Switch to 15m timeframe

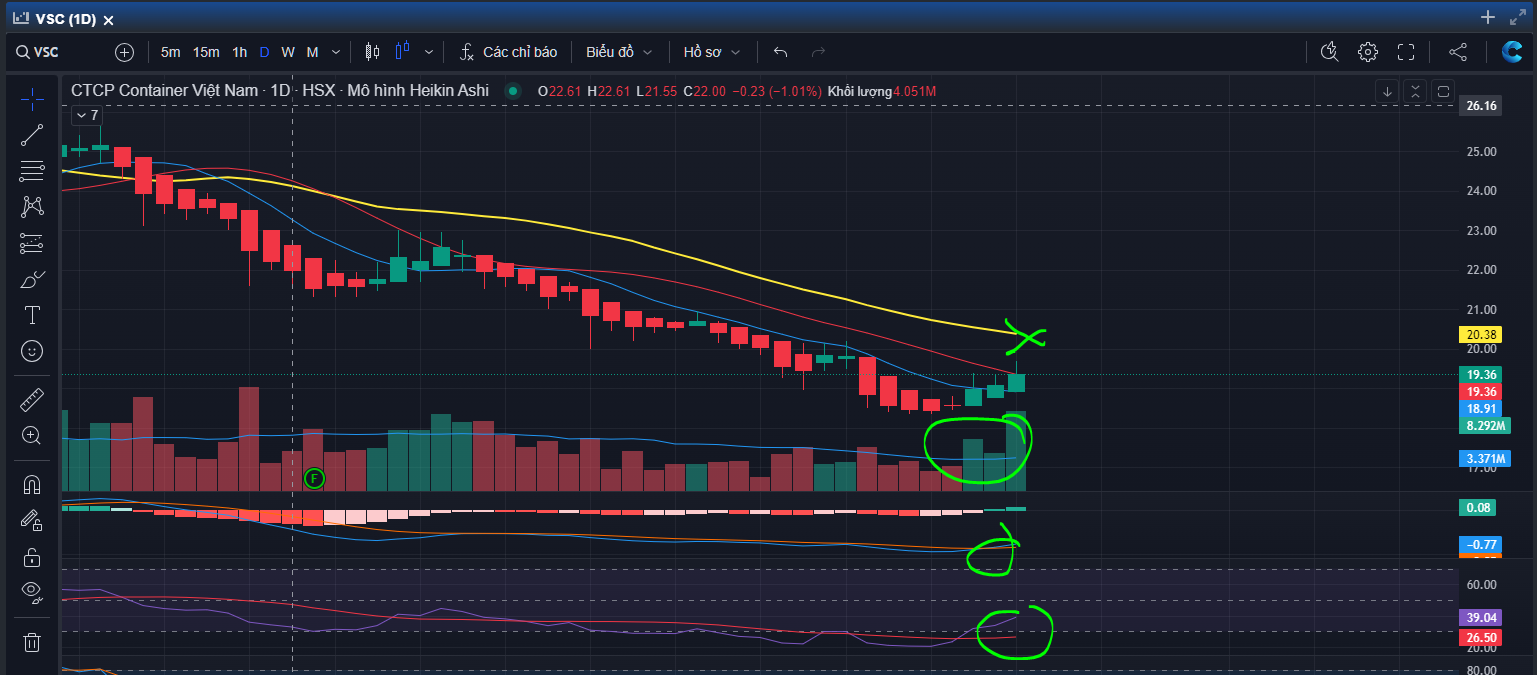206,52
